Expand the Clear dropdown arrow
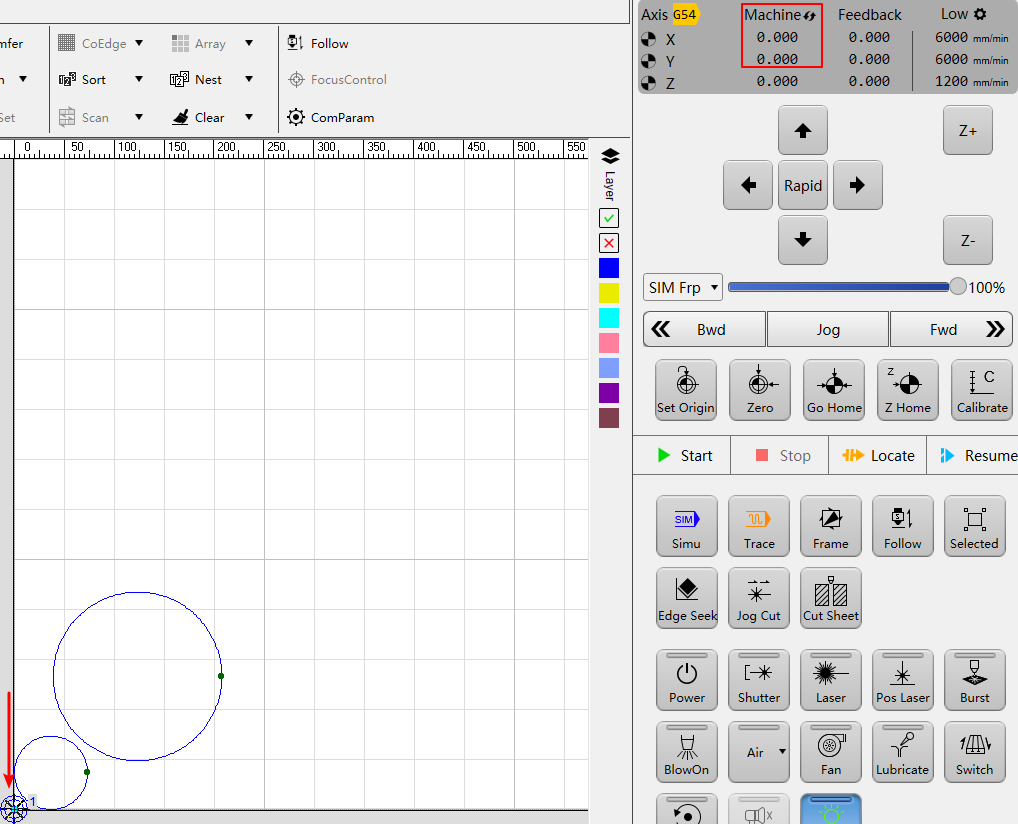Screen dimensions: 1018x824 [249, 117]
